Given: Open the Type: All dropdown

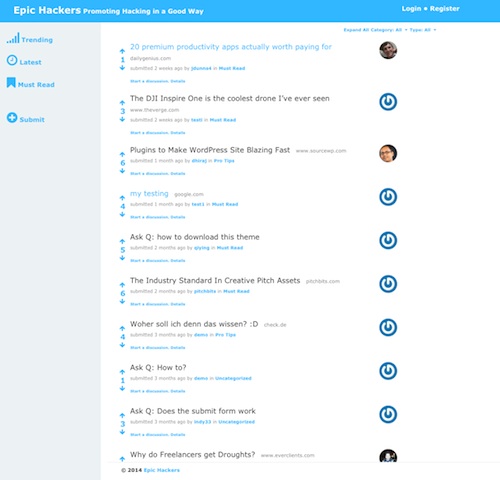Looking at the screenshot, I should pos(423,30).
